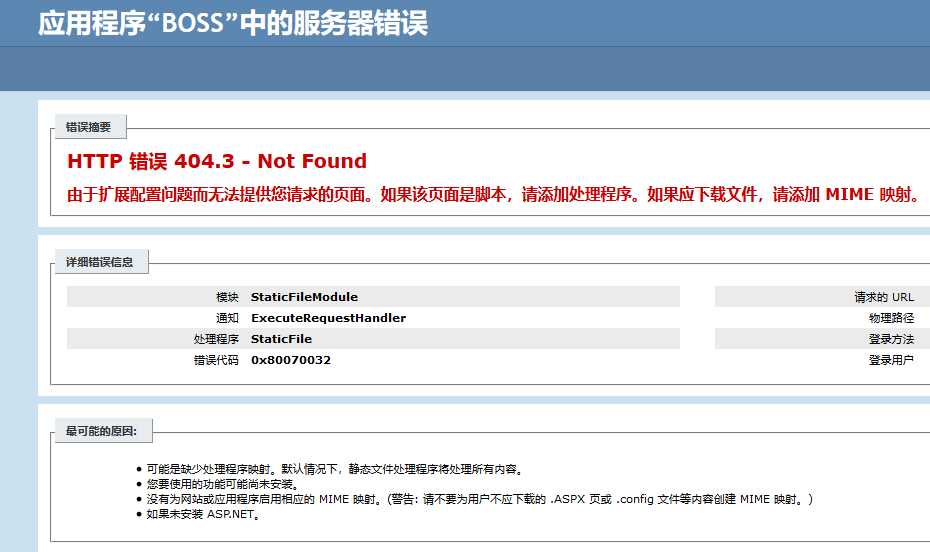Click the 最可能的原因 section label
Image resolution: width=930 pixels, height=552 pixels.
[x=101, y=432]
